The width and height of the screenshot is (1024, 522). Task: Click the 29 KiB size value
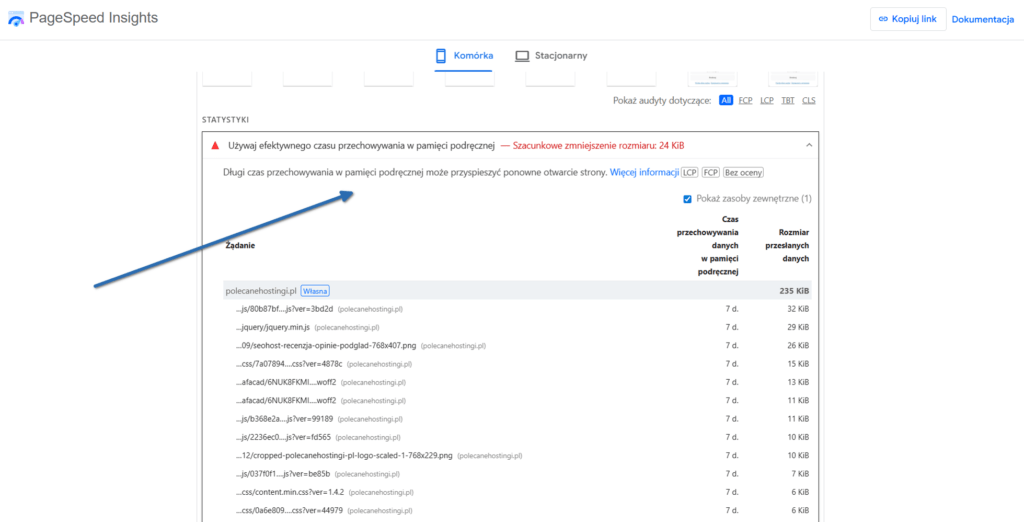(798, 327)
